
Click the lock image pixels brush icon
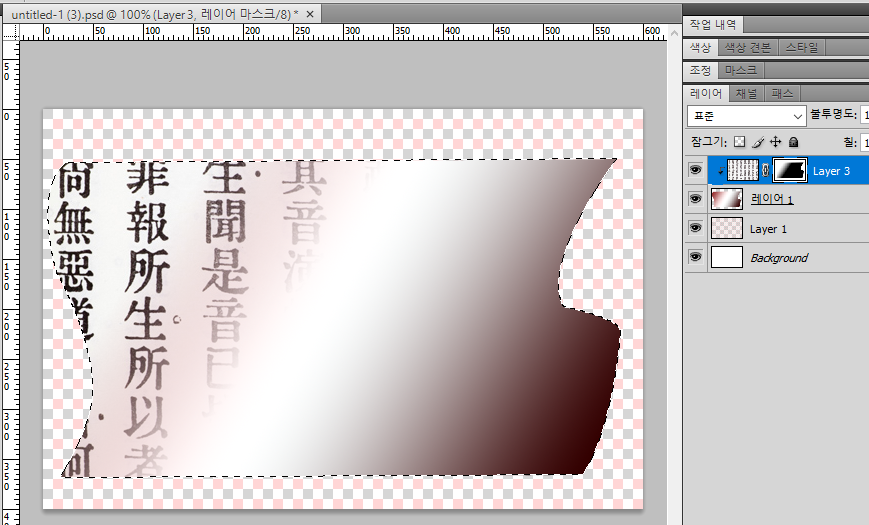point(757,143)
